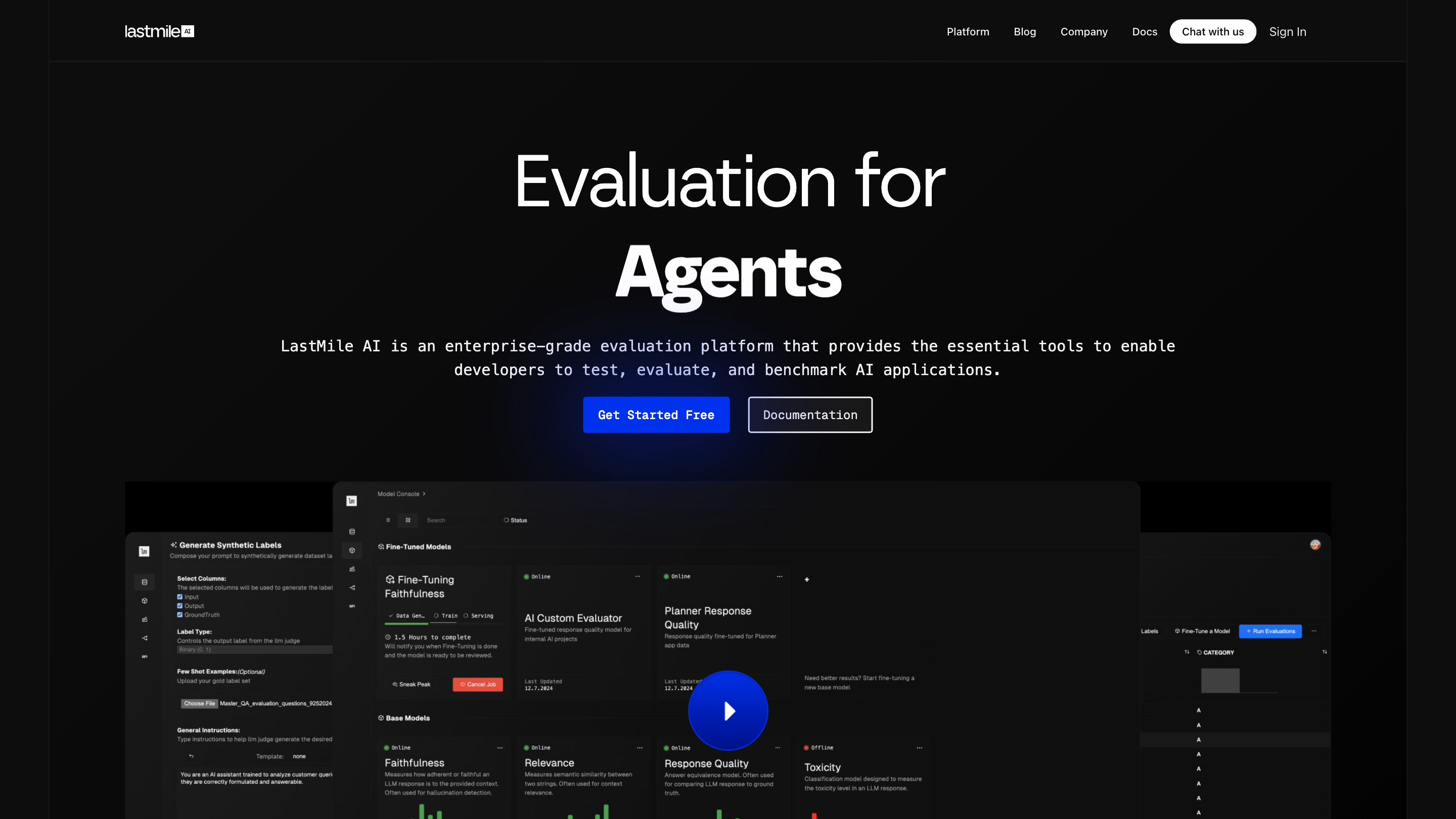Click the cube models icon in console sidebar
Viewport: 1456px width, 819px height.
click(352, 551)
